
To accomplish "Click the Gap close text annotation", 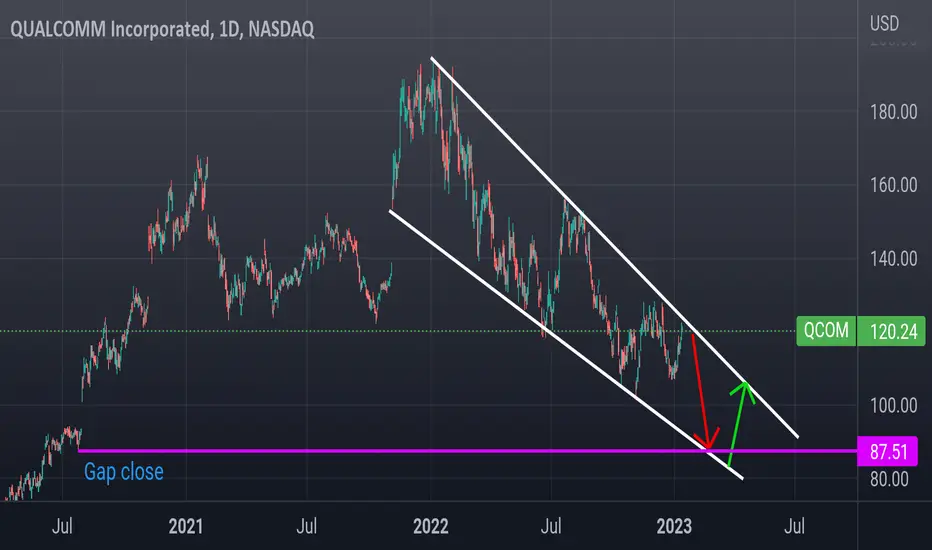I will pyautogui.click(x=124, y=472).
